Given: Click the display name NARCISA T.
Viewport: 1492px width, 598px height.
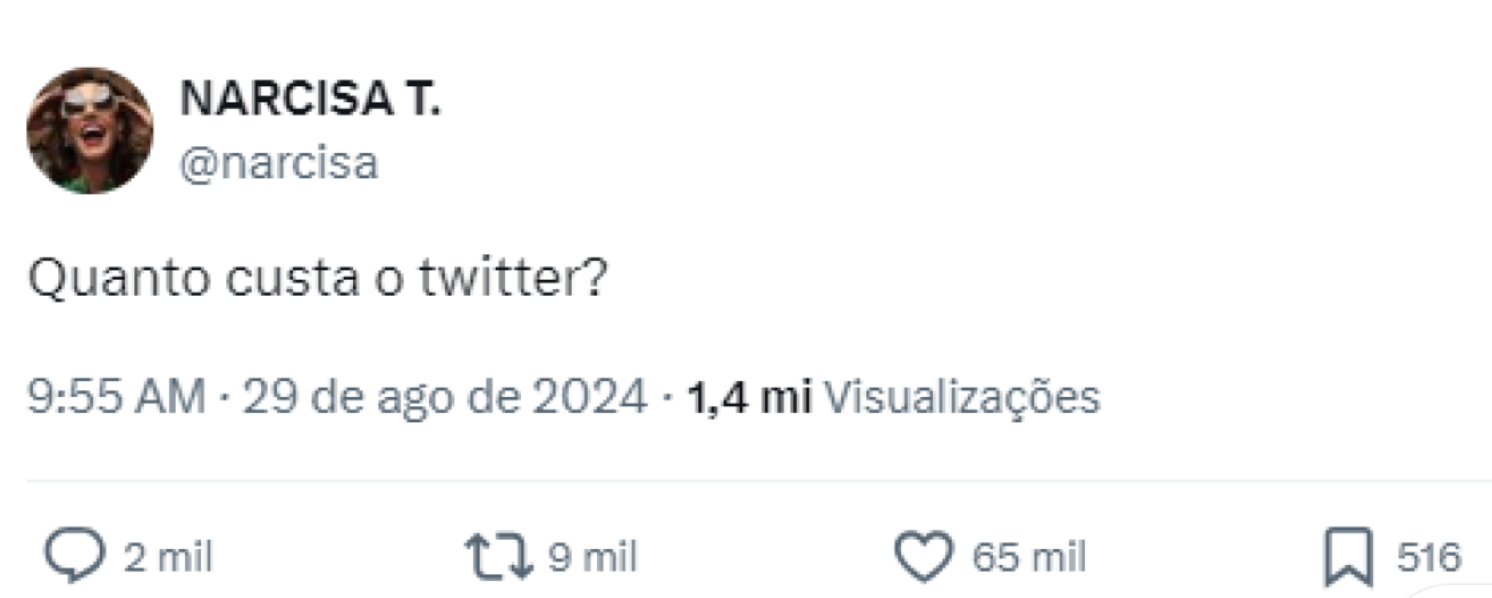Looking at the screenshot, I should pos(310,99).
